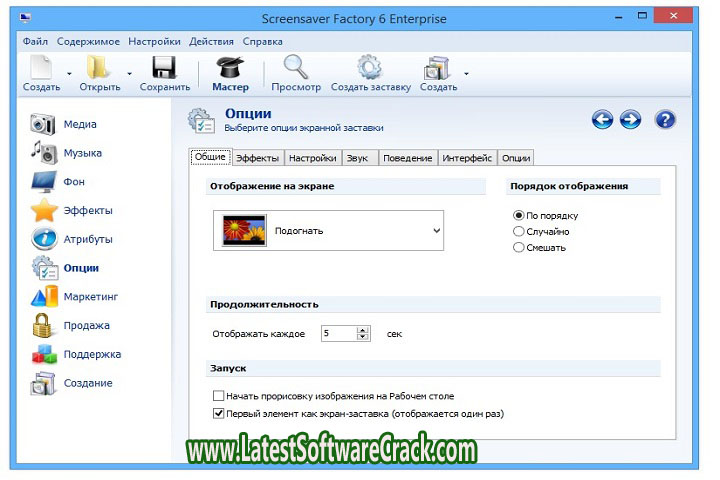Click the Музыка label in sidebar

coord(83,153)
